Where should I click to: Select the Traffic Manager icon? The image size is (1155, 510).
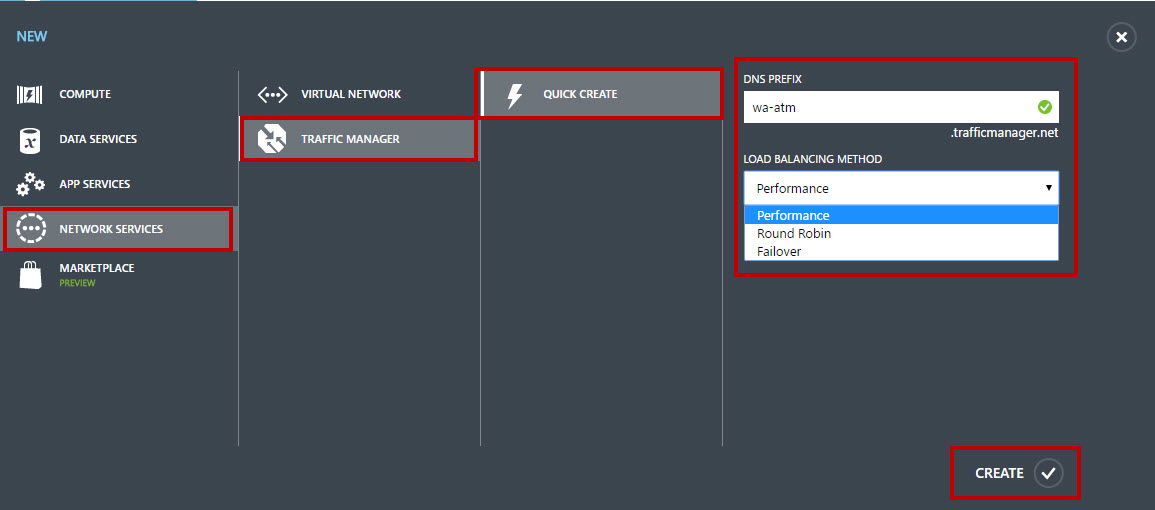272,139
